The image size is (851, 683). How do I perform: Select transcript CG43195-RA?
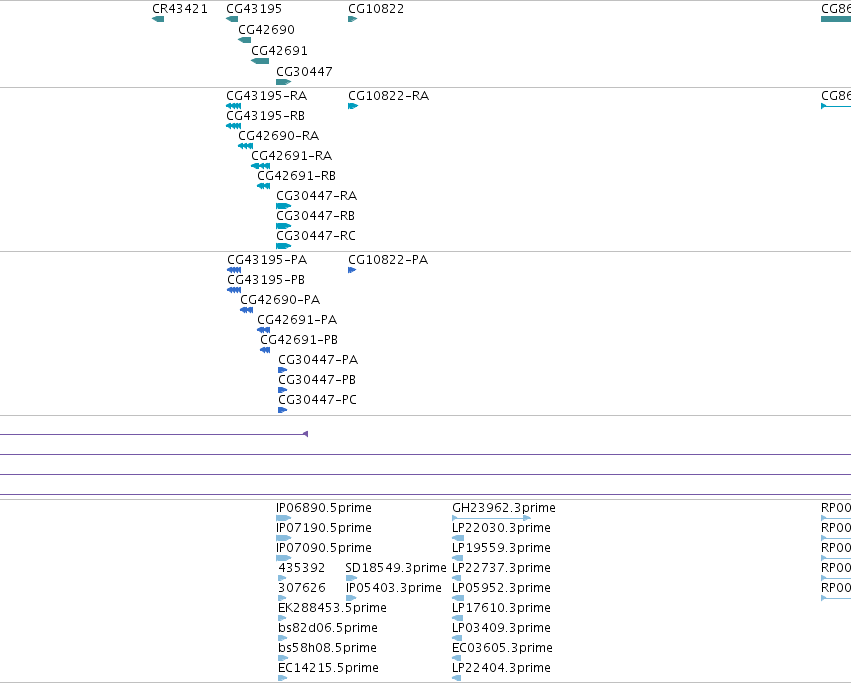(x=266, y=96)
